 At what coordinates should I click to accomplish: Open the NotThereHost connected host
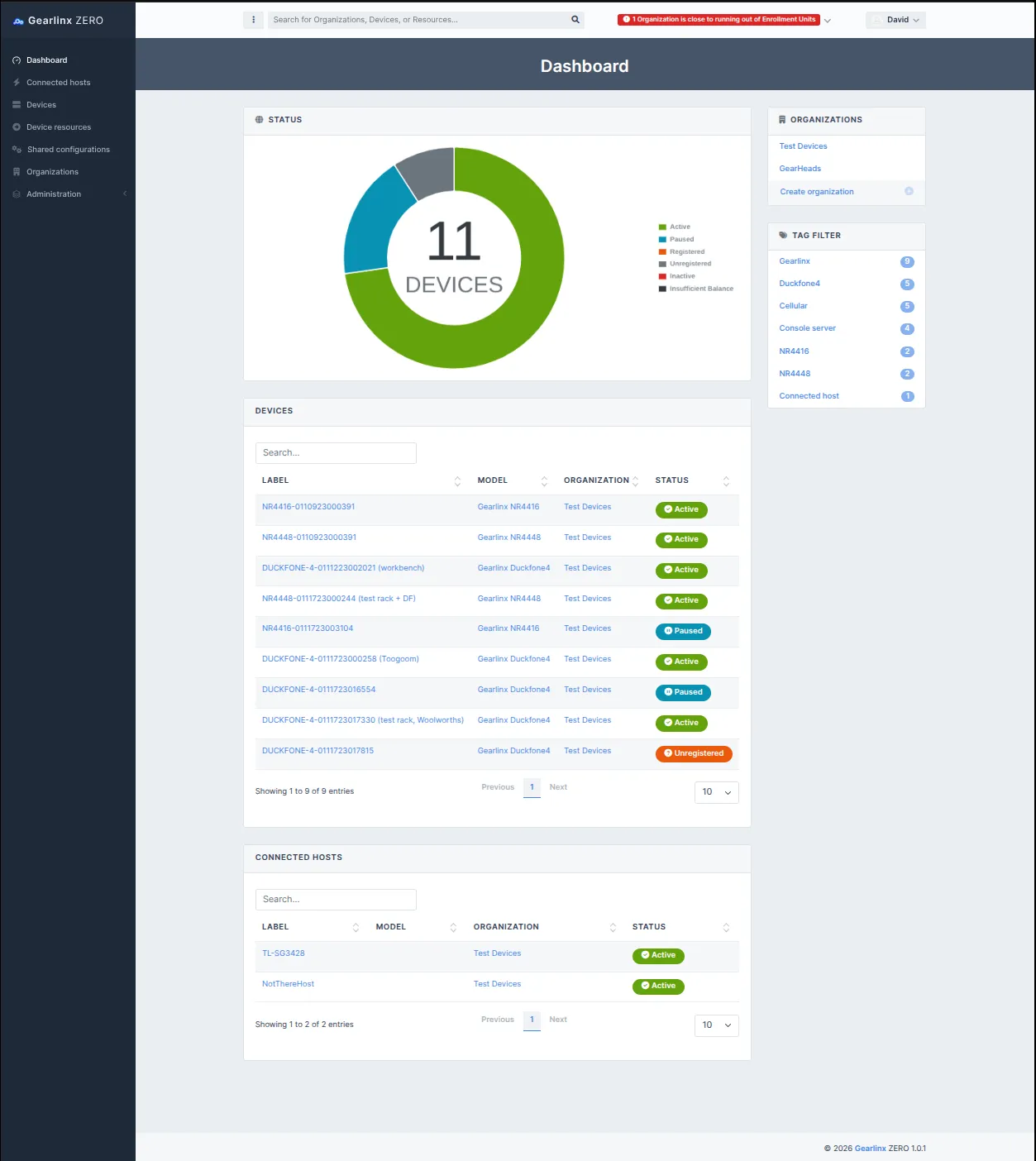(x=288, y=984)
